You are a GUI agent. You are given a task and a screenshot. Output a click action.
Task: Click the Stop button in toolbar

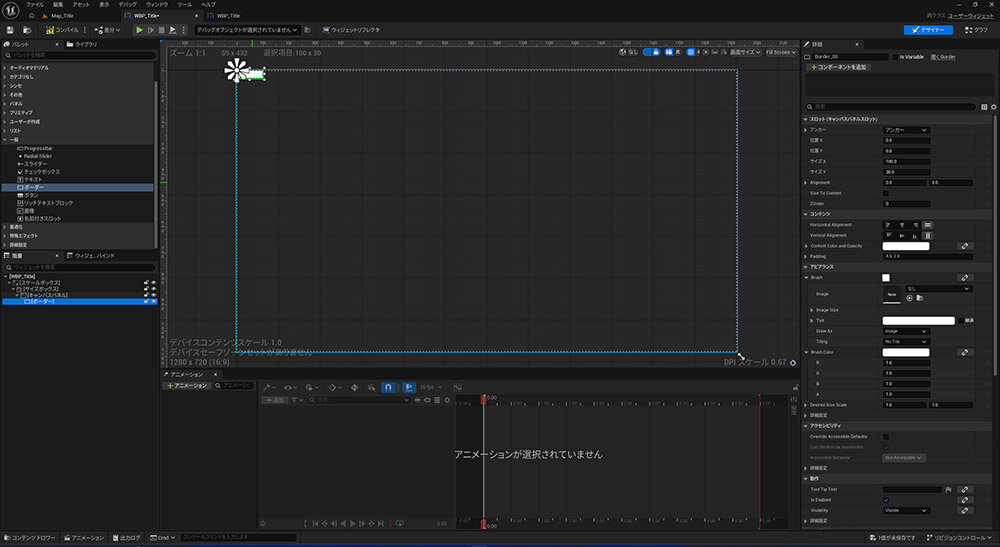pyautogui.click(x=162, y=30)
